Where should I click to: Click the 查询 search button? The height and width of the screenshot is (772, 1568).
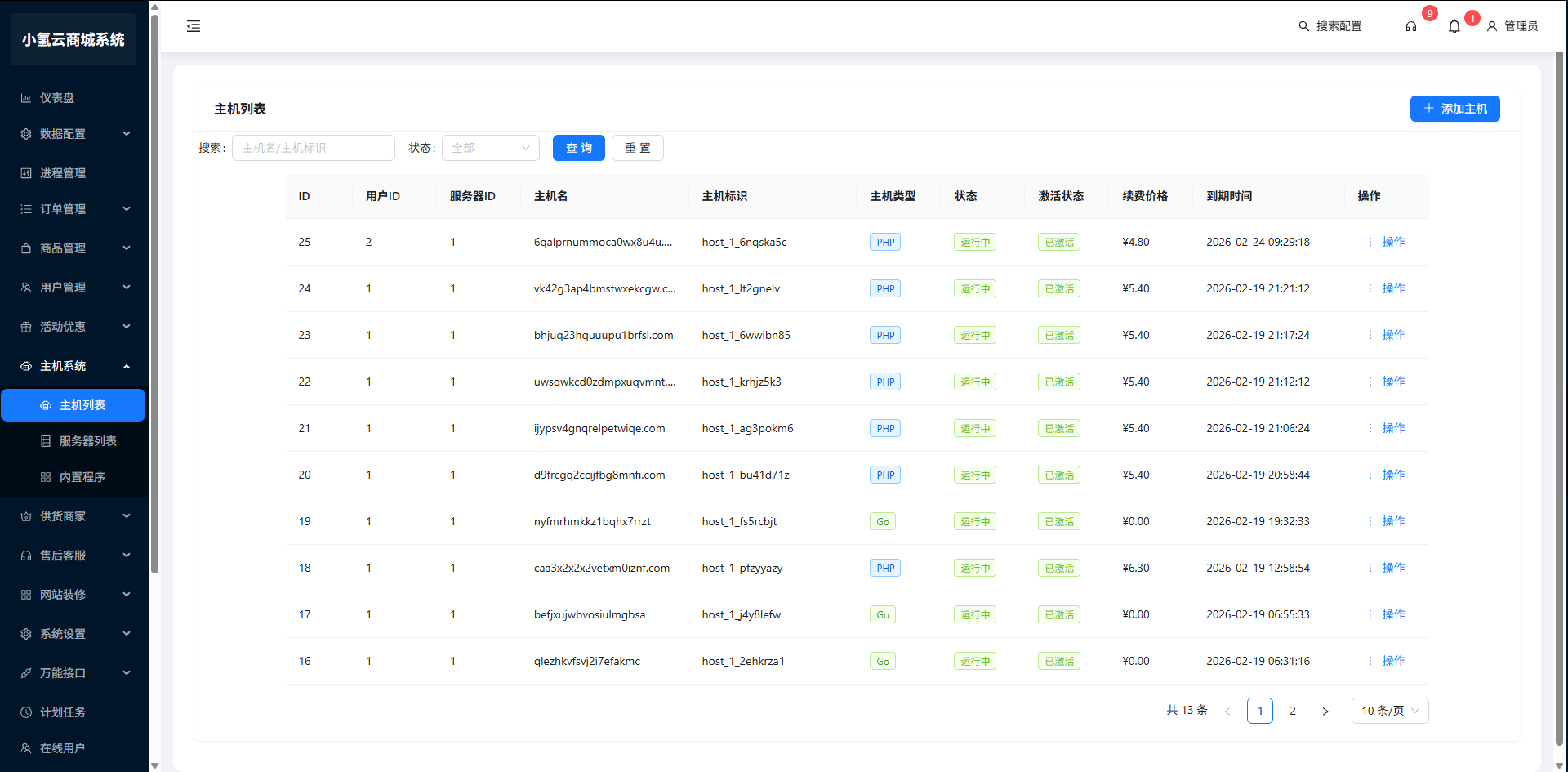click(578, 148)
